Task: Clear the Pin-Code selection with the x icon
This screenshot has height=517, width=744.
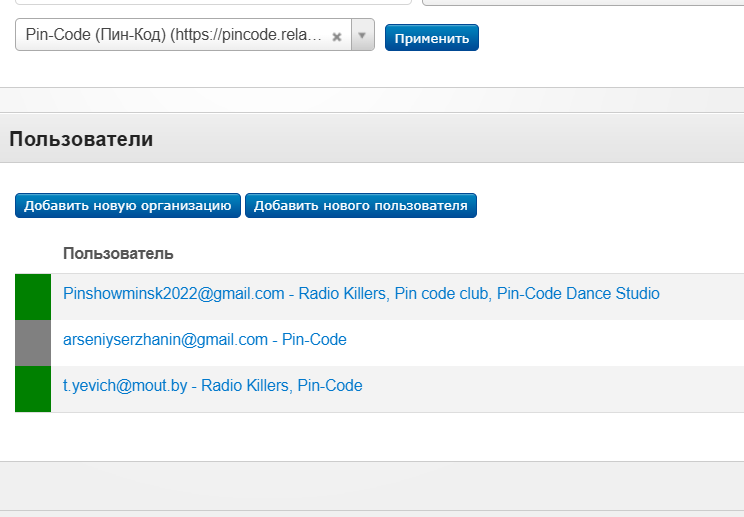Action: click(337, 37)
